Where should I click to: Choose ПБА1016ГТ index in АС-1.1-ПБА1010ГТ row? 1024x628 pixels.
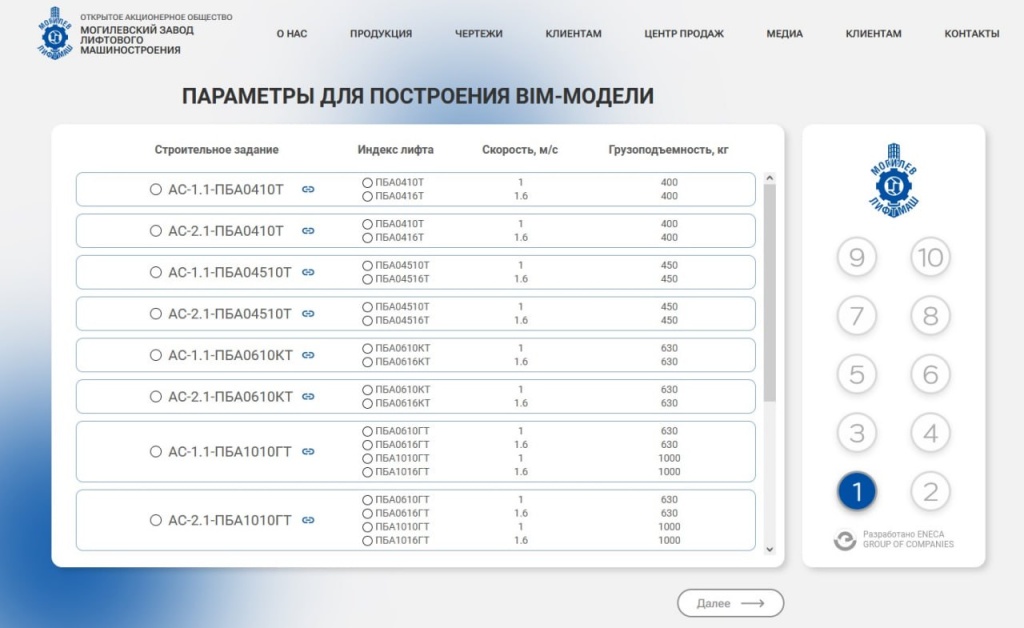(x=367, y=472)
